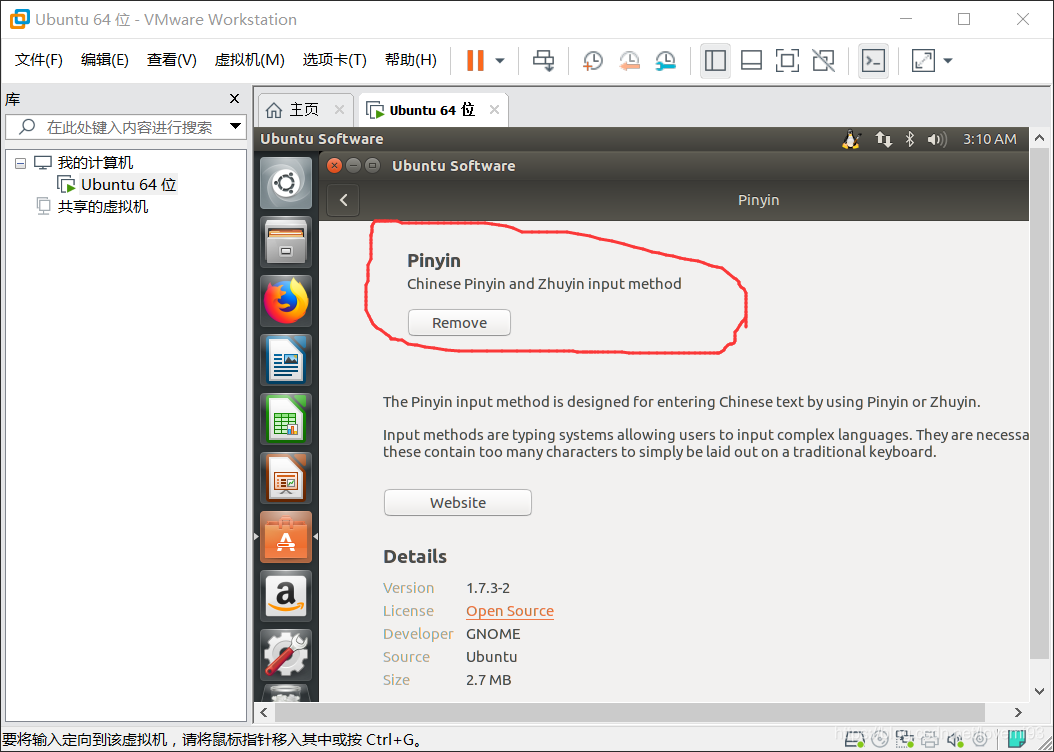Screen dimensions: 1054x752
Task: Click the printer device status icon
Action: [930, 740]
